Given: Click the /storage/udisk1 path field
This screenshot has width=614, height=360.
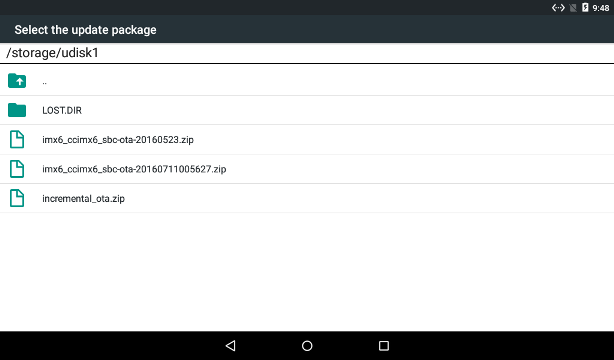Looking at the screenshot, I should [x=307, y=53].
